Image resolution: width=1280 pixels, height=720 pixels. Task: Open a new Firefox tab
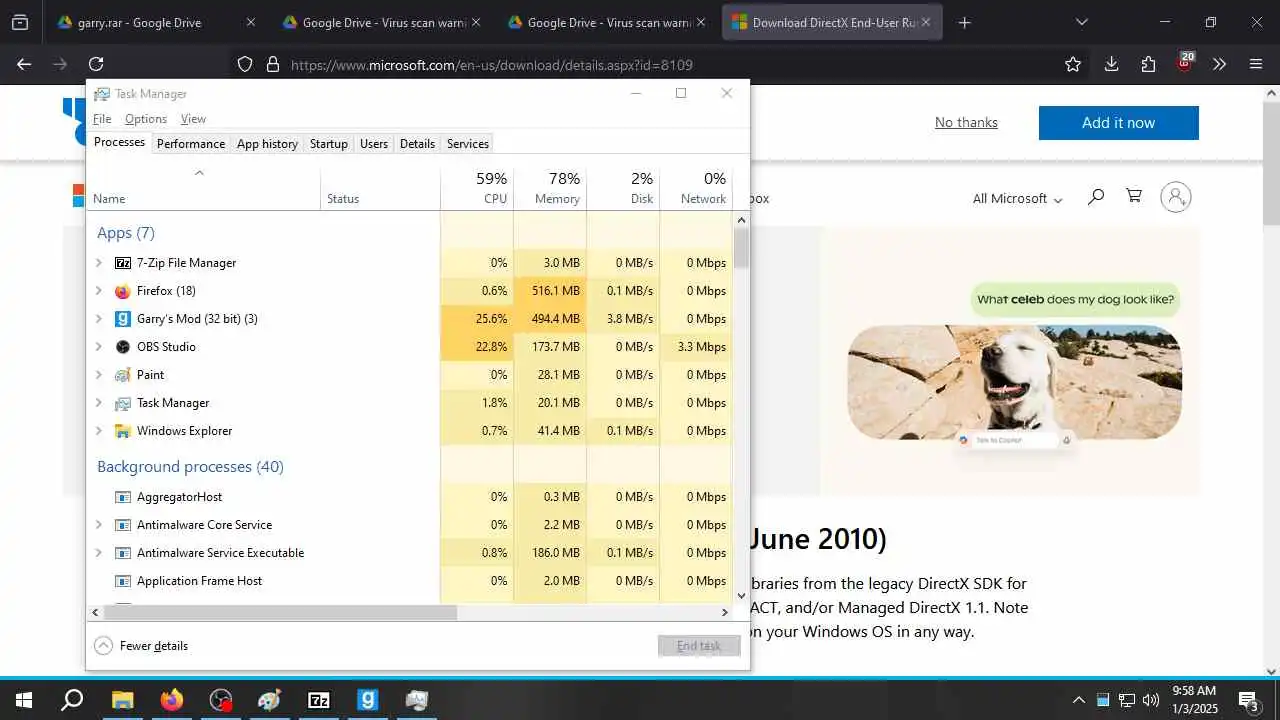pos(964,22)
